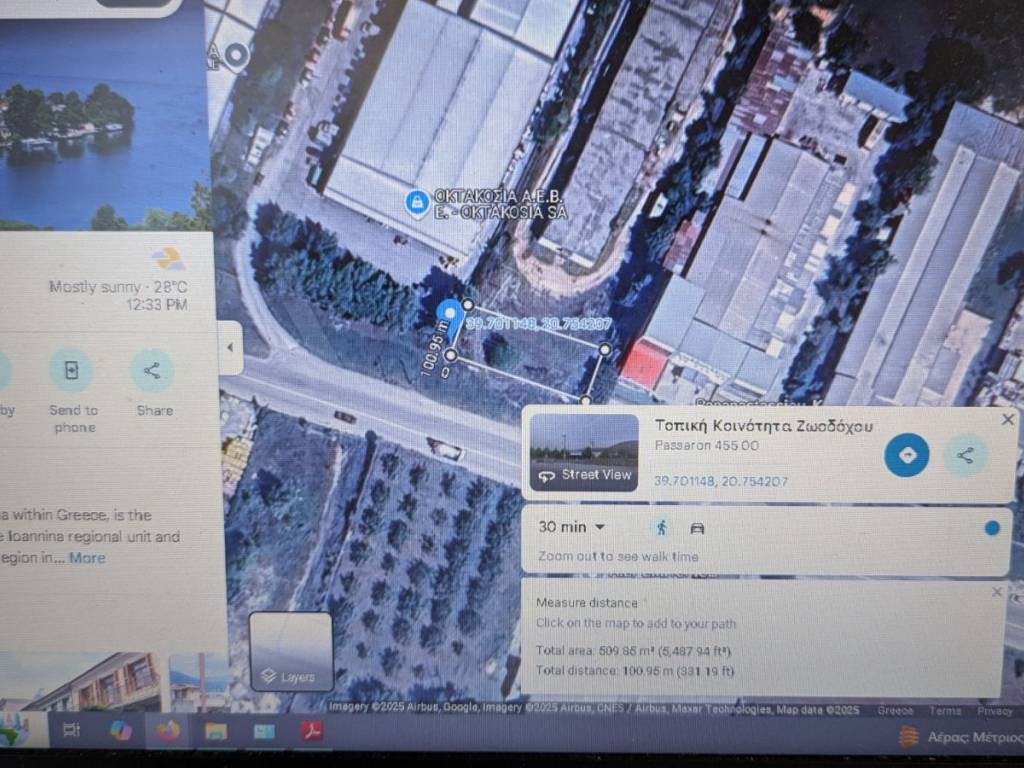Share the location from the info card
The height and width of the screenshot is (768, 1024).
(x=965, y=456)
